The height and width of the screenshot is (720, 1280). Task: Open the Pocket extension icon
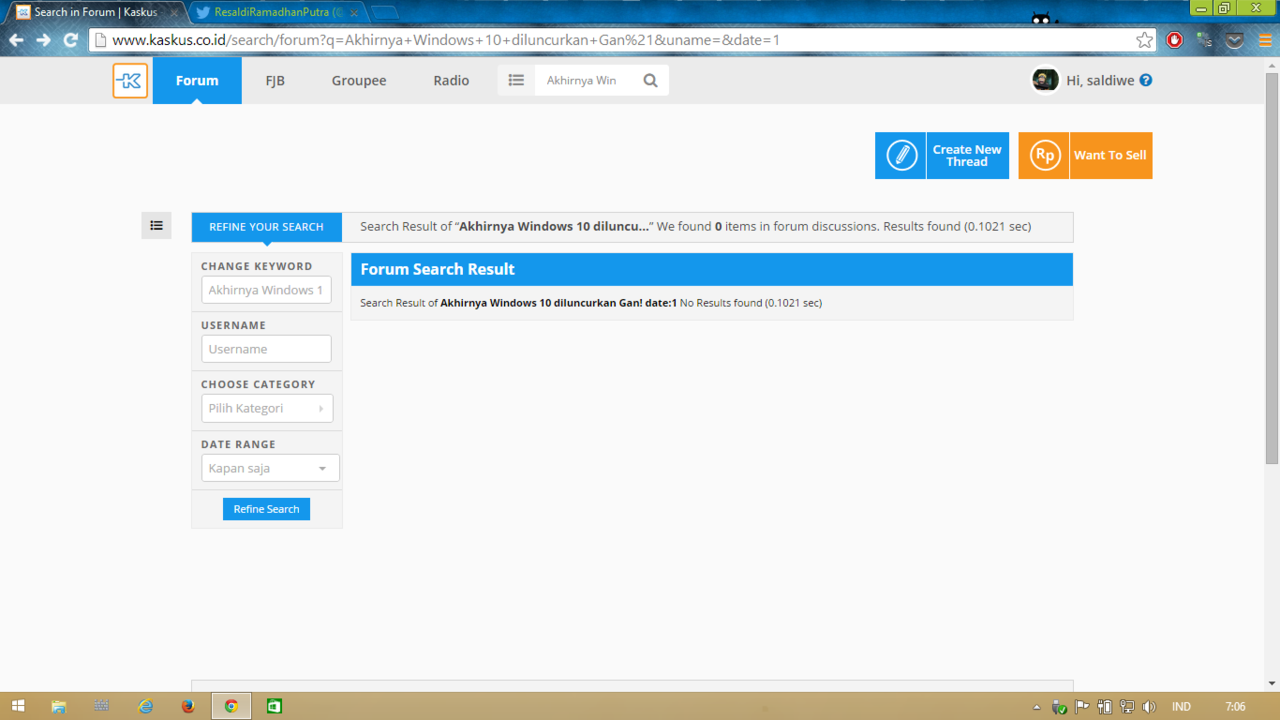(1235, 40)
